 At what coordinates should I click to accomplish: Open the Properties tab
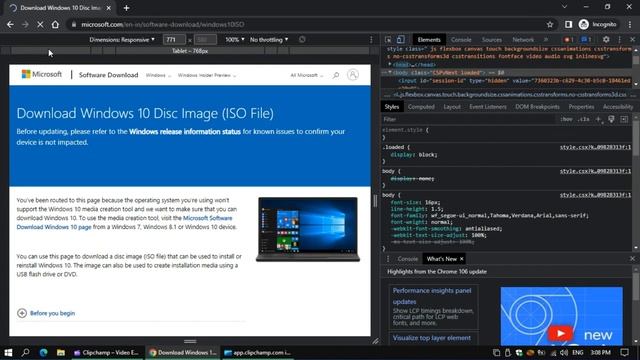(x=581, y=107)
